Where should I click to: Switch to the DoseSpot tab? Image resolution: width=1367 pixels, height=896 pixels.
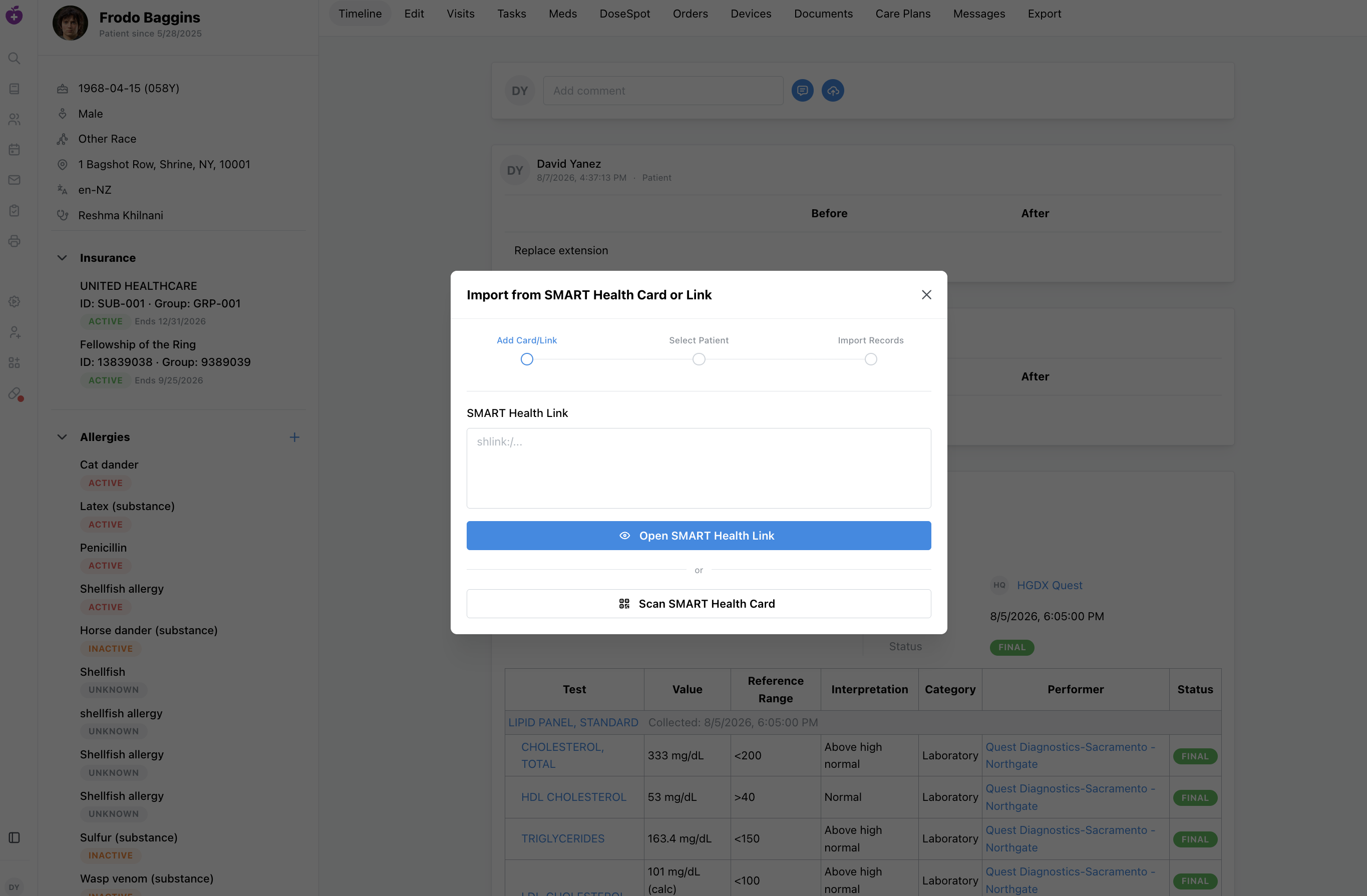[x=624, y=14]
